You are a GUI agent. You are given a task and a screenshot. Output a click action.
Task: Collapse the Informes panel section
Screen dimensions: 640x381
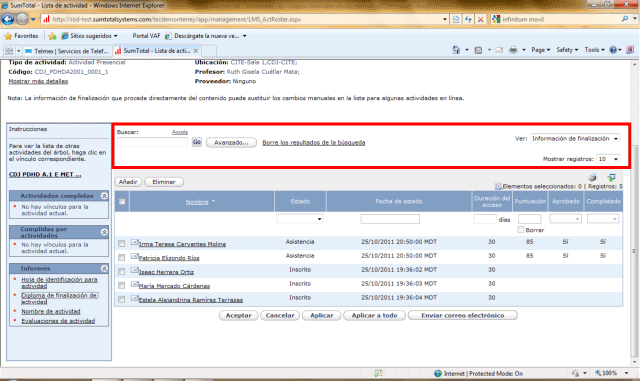(x=104, y=269)
